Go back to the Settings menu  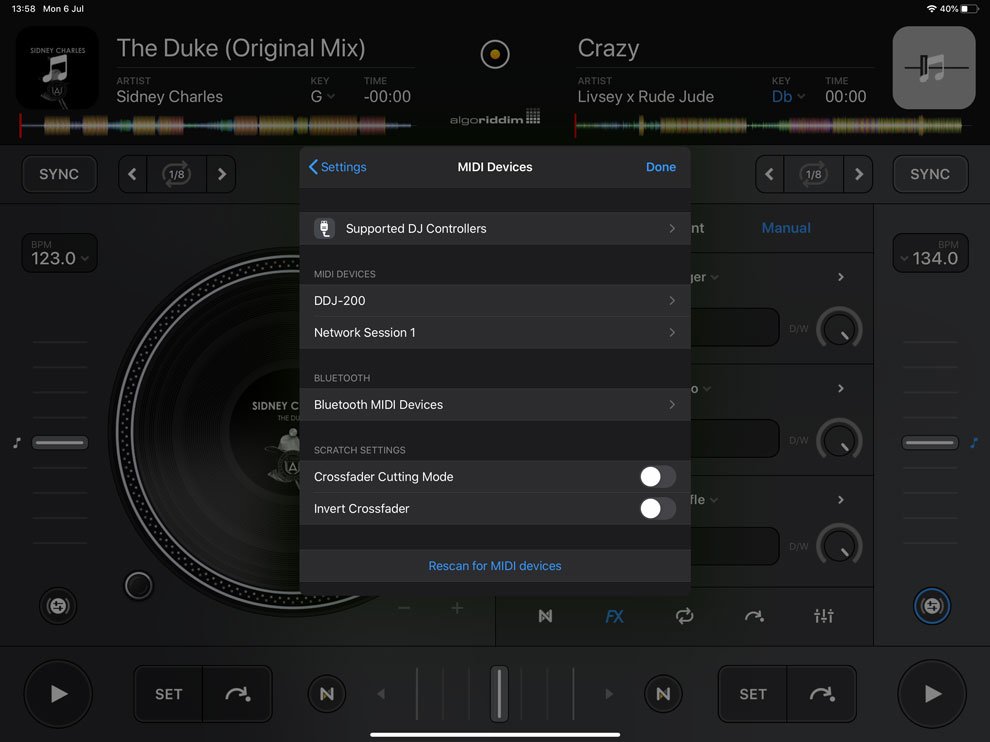click(x=337, y=167)
